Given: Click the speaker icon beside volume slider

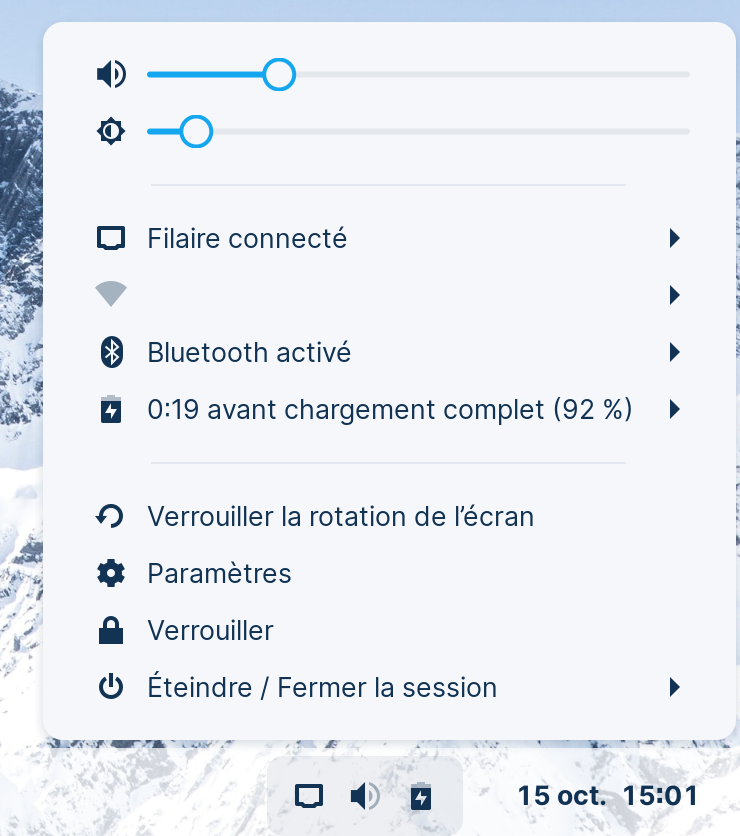Looking at the screenshot, I should pyautogui.click(x=111, y=75).
